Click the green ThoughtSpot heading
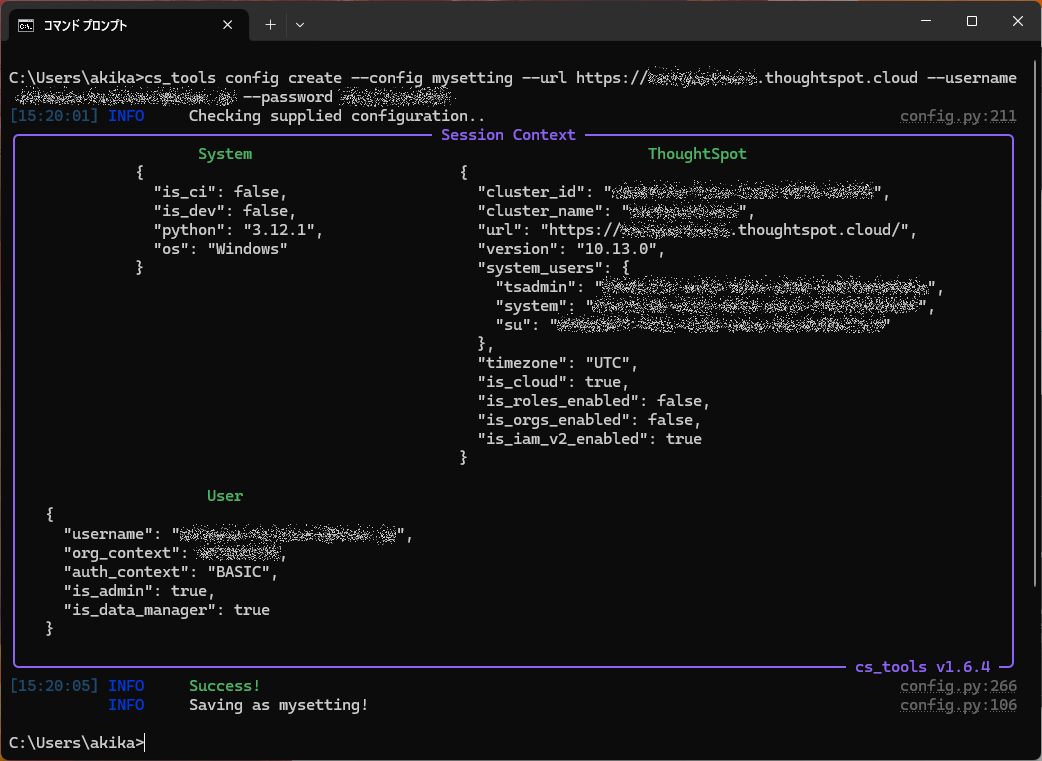 [697, 154]
